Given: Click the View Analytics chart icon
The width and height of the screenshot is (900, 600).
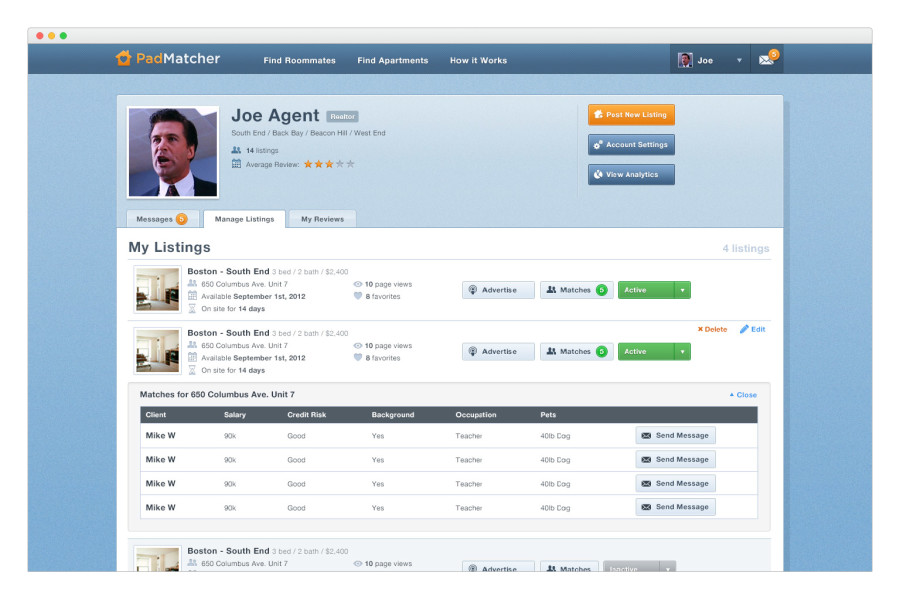Looking at the screenshot, I should click(x=598, y=175).
